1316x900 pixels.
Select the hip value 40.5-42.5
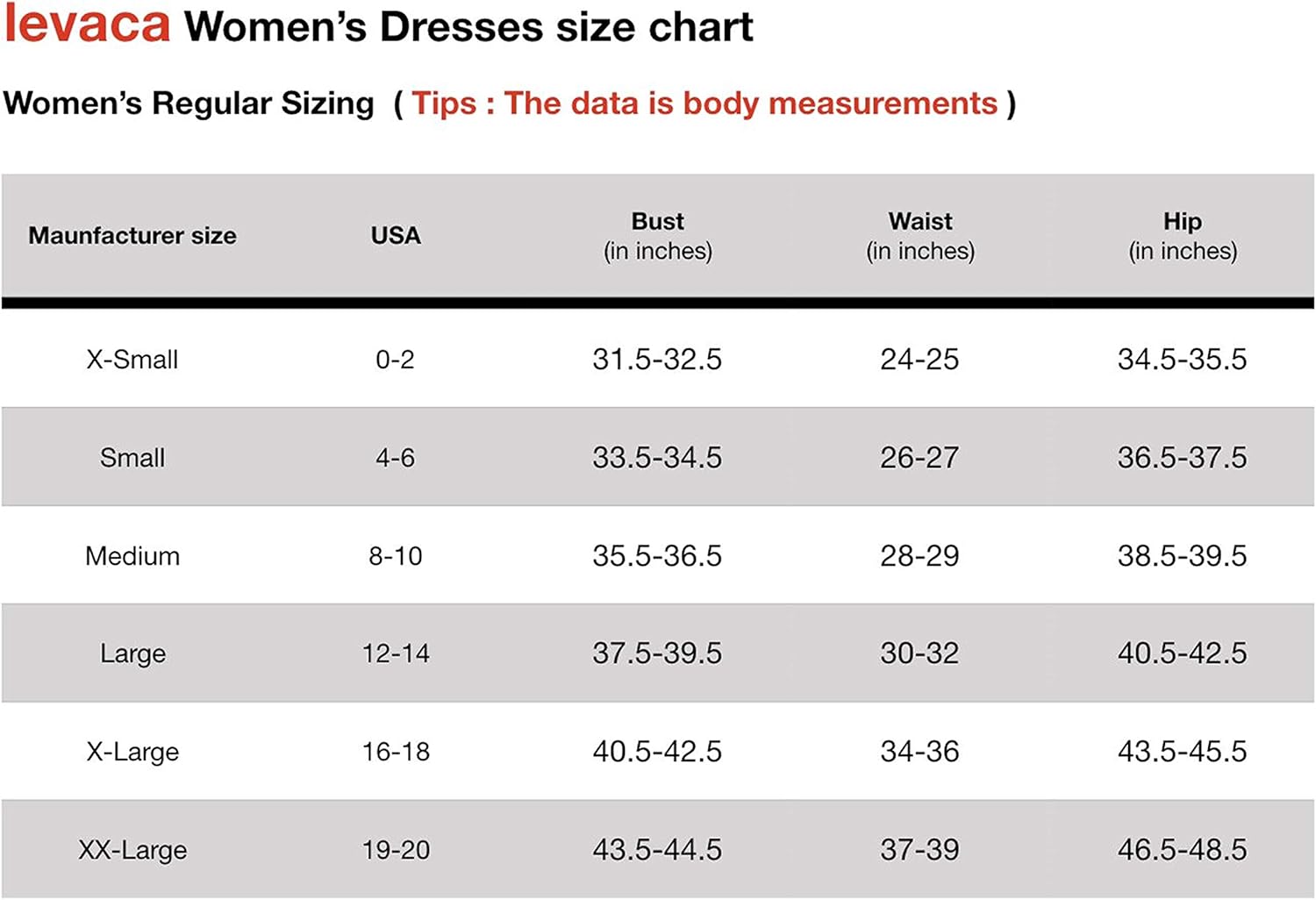(x=1182, y=654)
